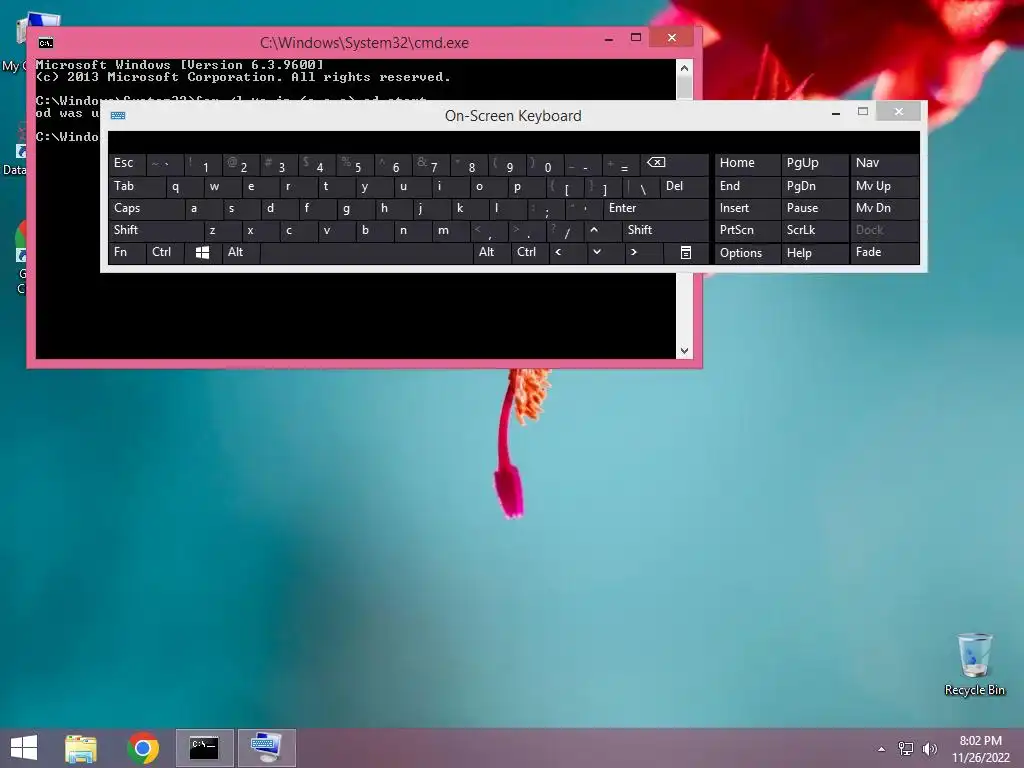The height and width of the screenshot is (768, 1024).
Task: Toggle the left Alt key
Action: [x=240, y=253]
